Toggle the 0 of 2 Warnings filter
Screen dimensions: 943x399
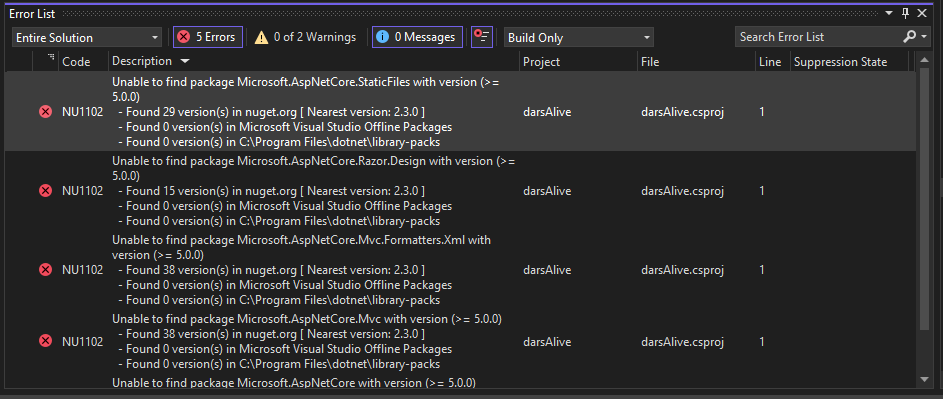point(306,37)
